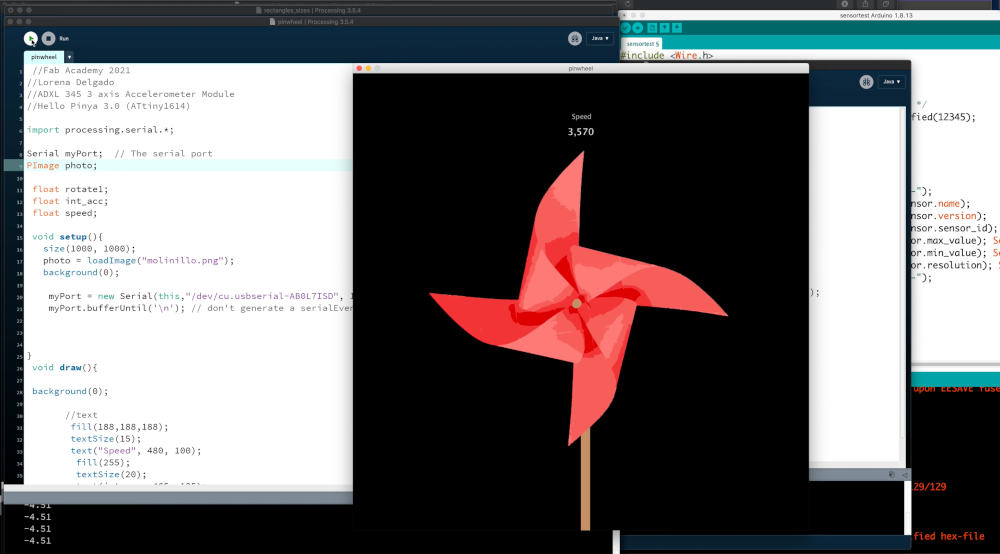Click the 'float int_acc;' line
Image resolution: width=1000 pixels, height=554 pixels.
(x=70, y=201)
